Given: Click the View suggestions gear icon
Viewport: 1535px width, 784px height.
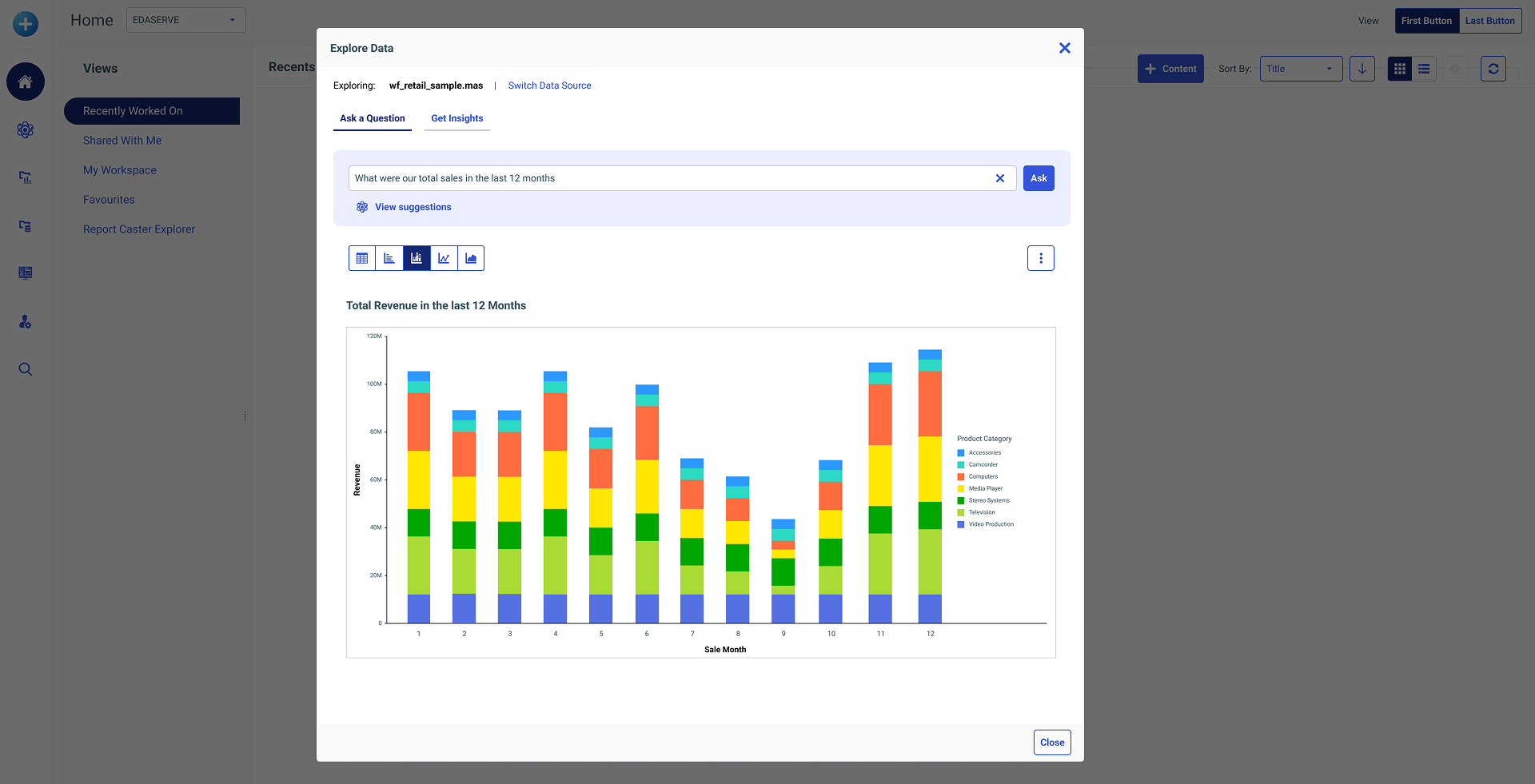Looking at the screenshot, I should pos(362,207).
